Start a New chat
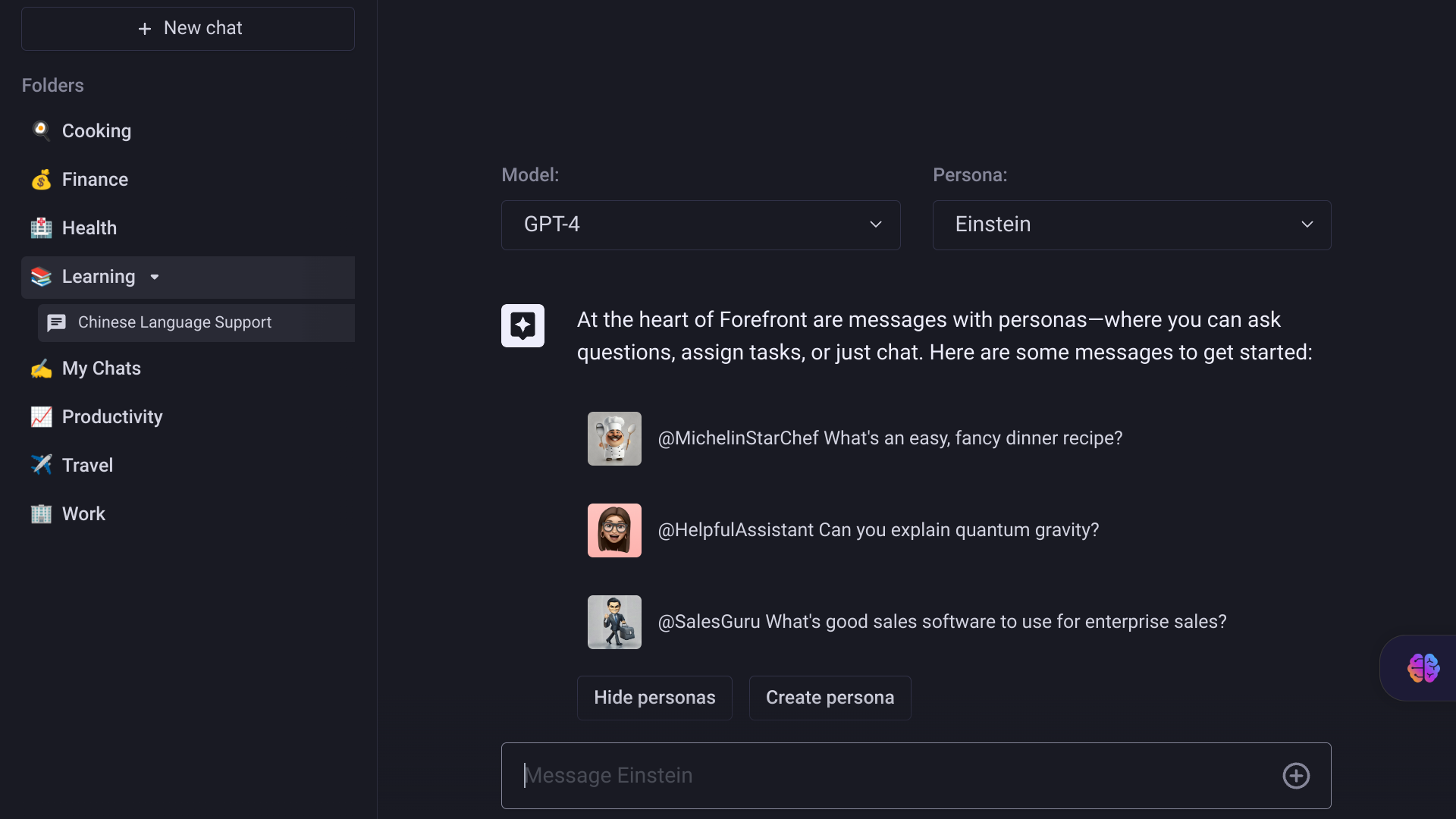The width and height of the screenshot is (1456, 819). (x=188, y=29)
